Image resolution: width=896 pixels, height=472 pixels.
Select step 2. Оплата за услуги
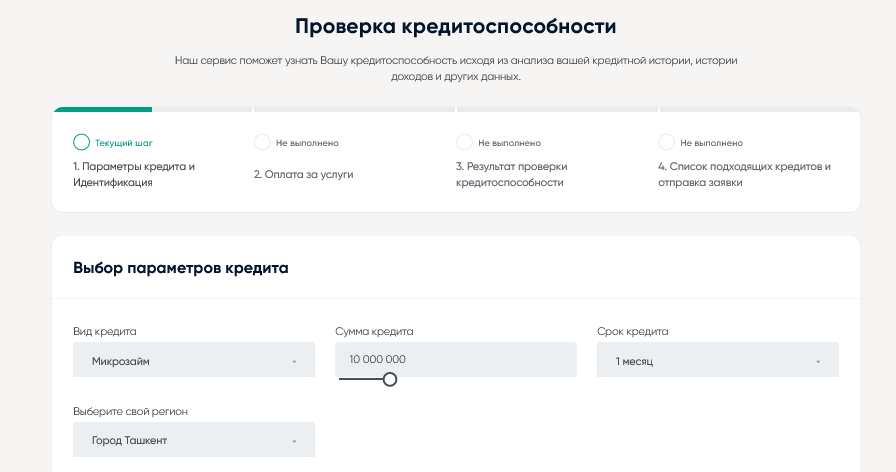tap(303, 175)
